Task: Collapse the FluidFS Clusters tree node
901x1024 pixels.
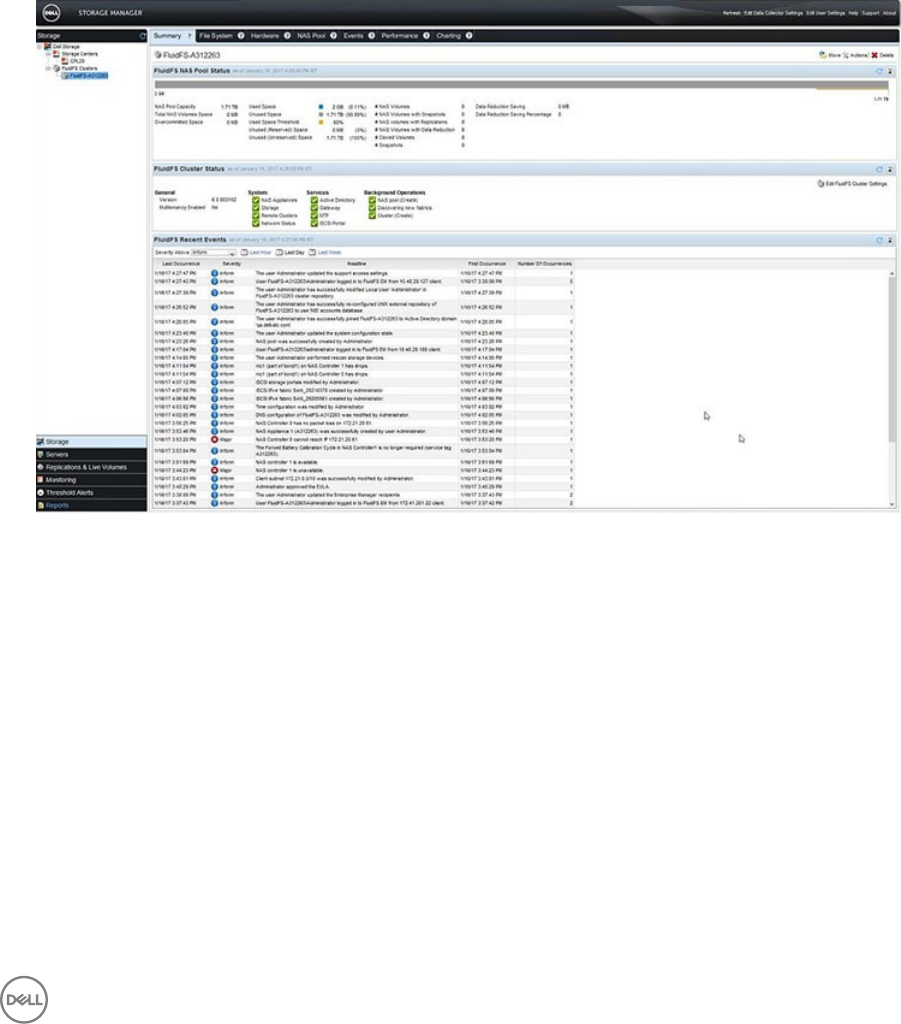Action: tap(48, 68)
